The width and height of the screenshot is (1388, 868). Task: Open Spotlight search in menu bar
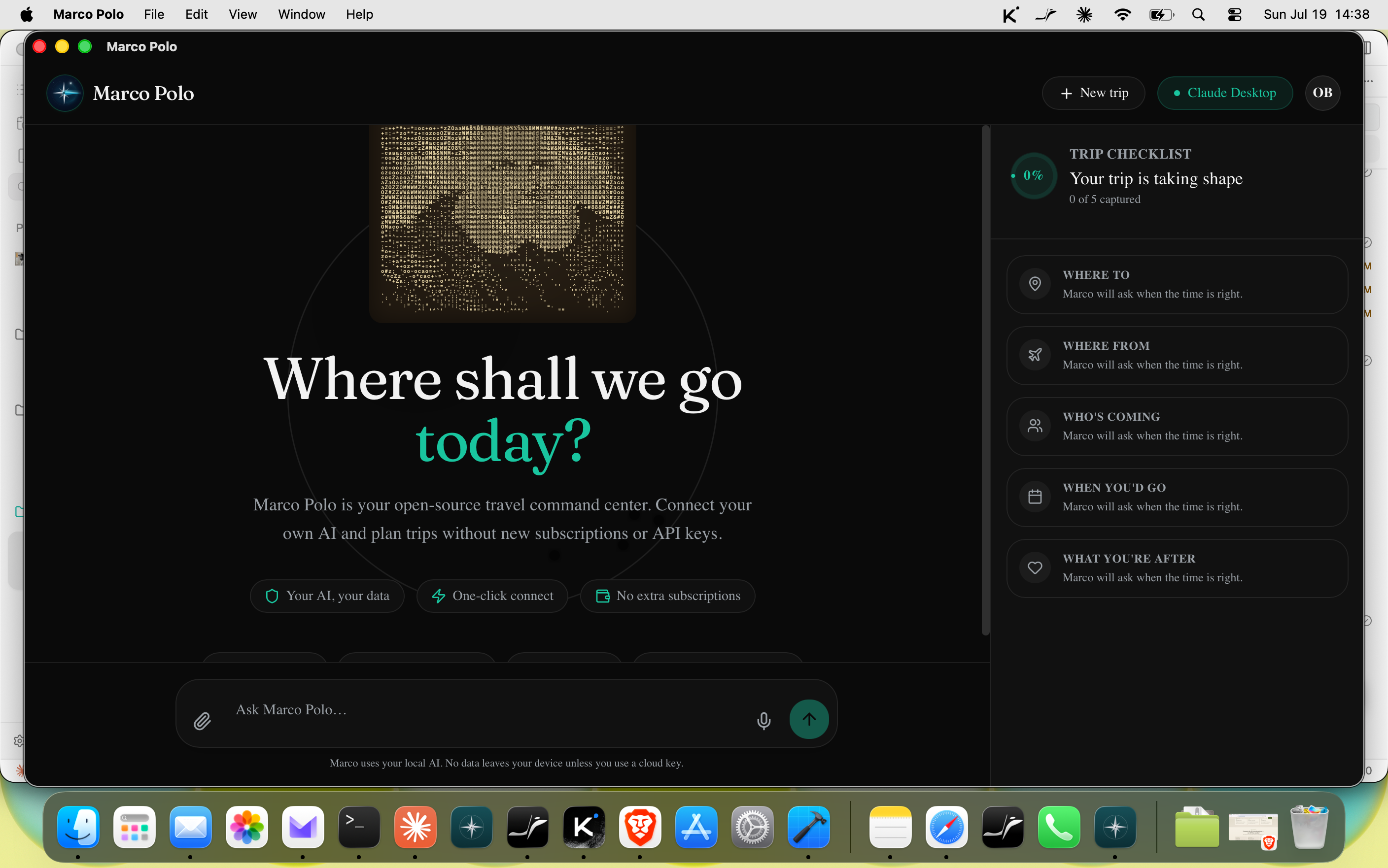(x=1198, y=14)
